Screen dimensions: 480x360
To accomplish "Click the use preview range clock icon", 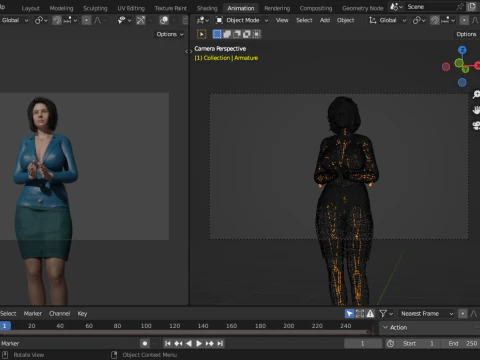I will [x=390, y=343].
